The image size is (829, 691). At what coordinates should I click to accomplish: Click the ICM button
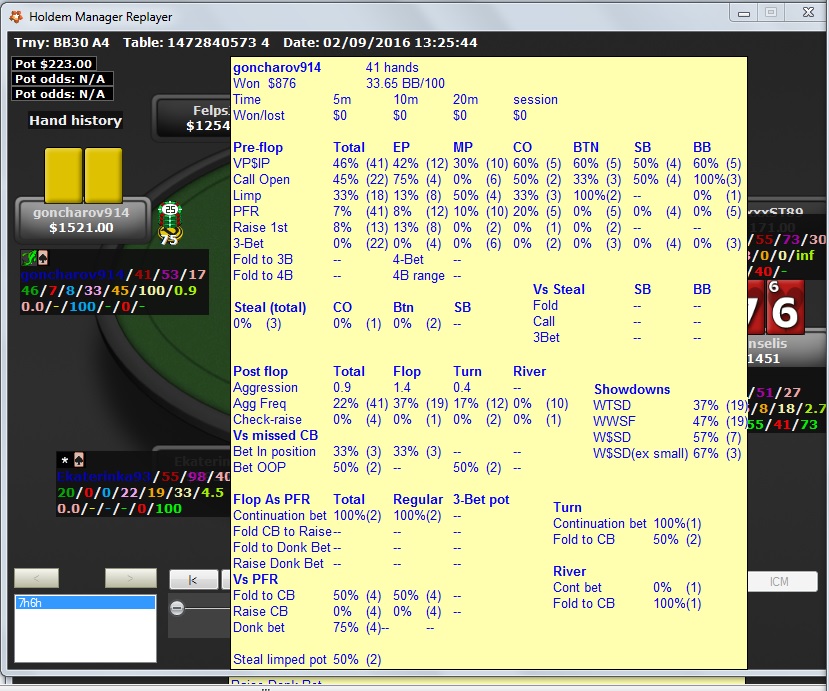(x=782, y=582)
